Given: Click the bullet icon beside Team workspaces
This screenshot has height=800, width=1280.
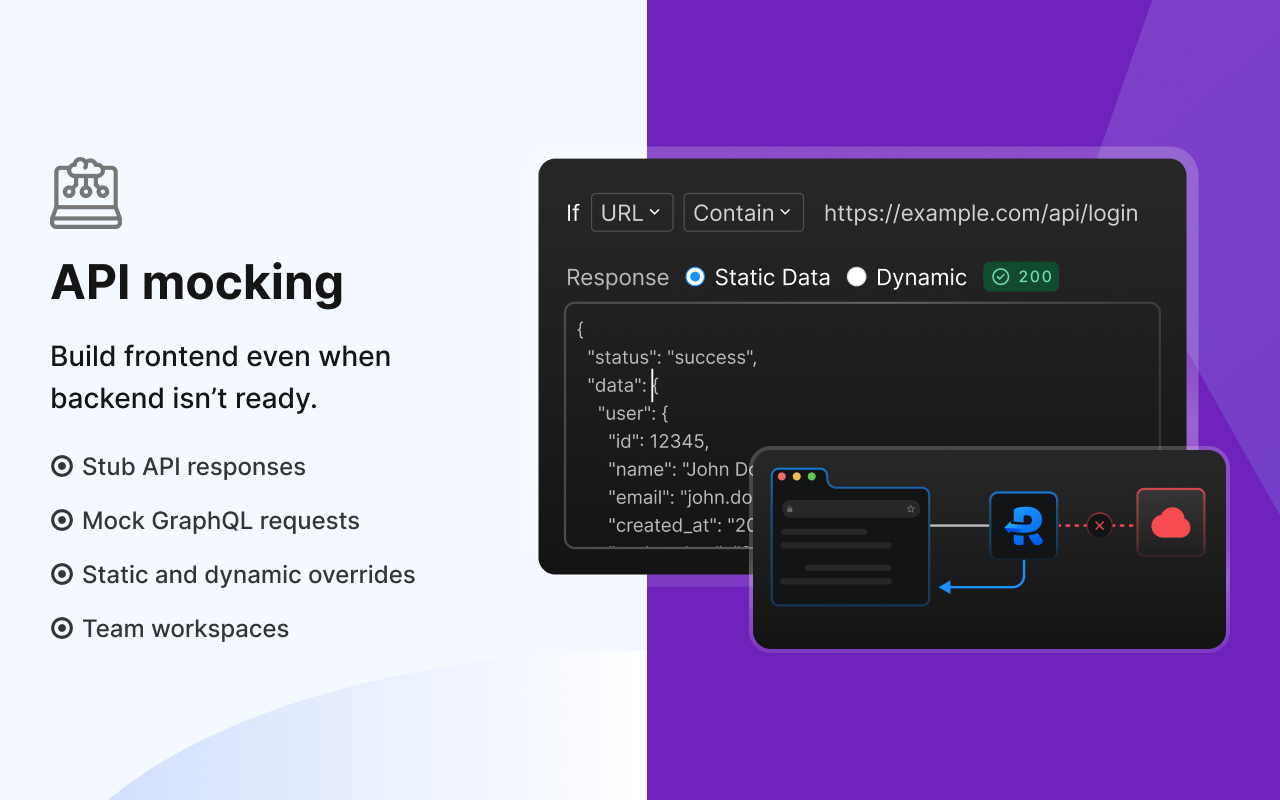Looking at the screenshot, I should 61,628.
